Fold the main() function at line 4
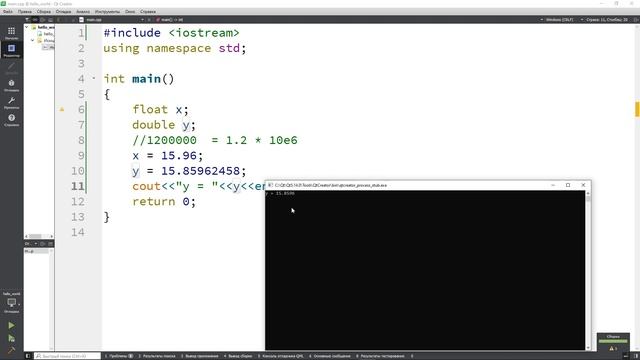This screenshot has height=360, width=640. [94, 78]
